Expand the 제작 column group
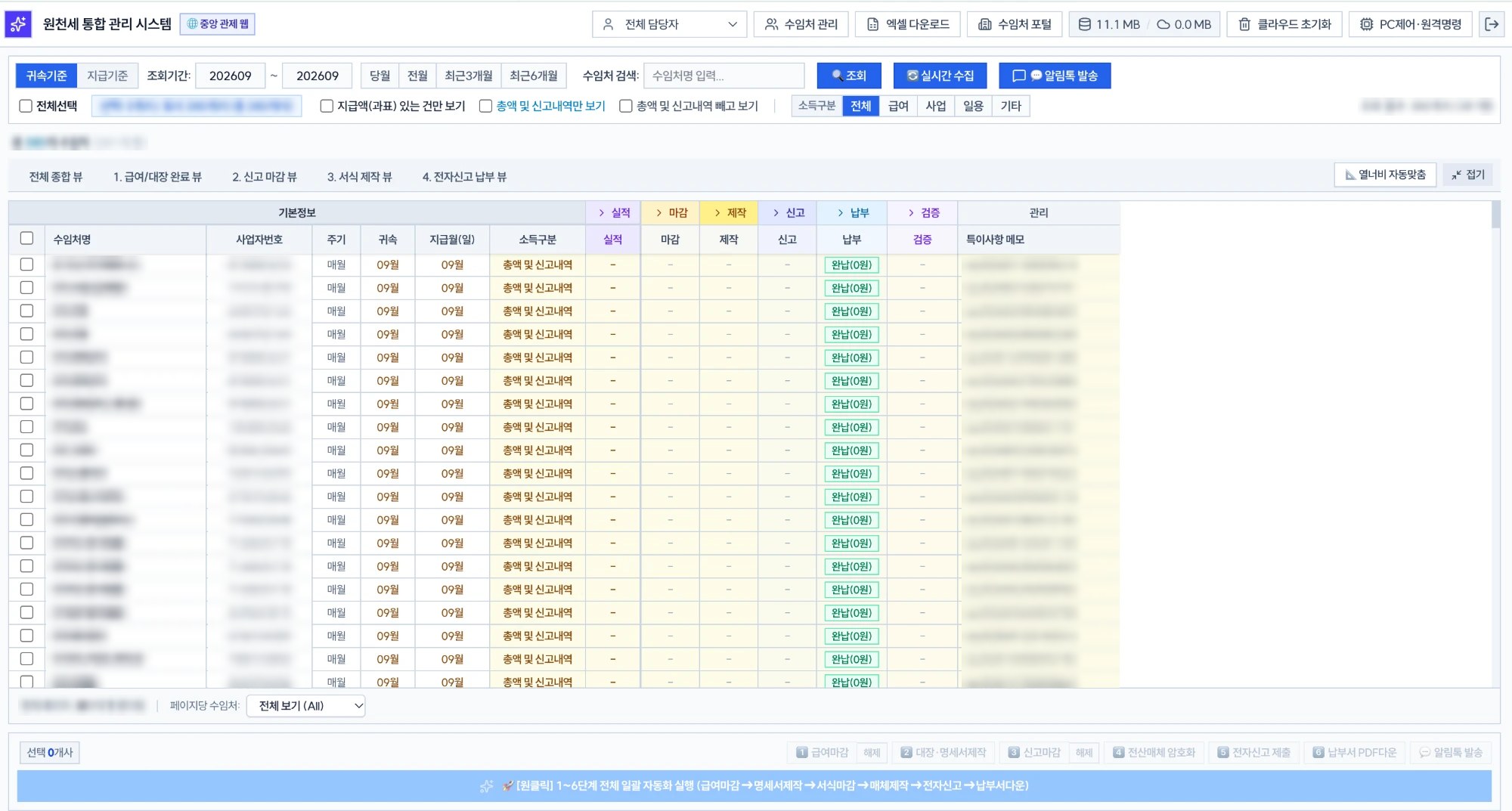 point(729,213)
